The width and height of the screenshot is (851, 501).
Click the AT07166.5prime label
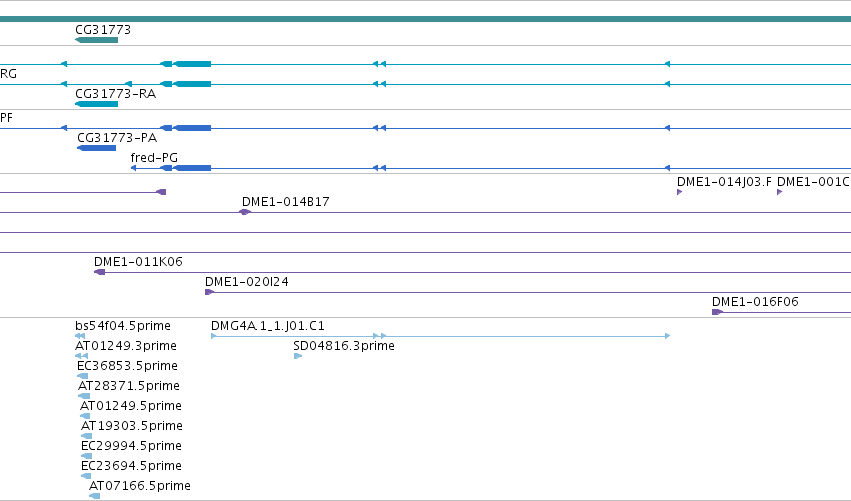click(140, 486)
